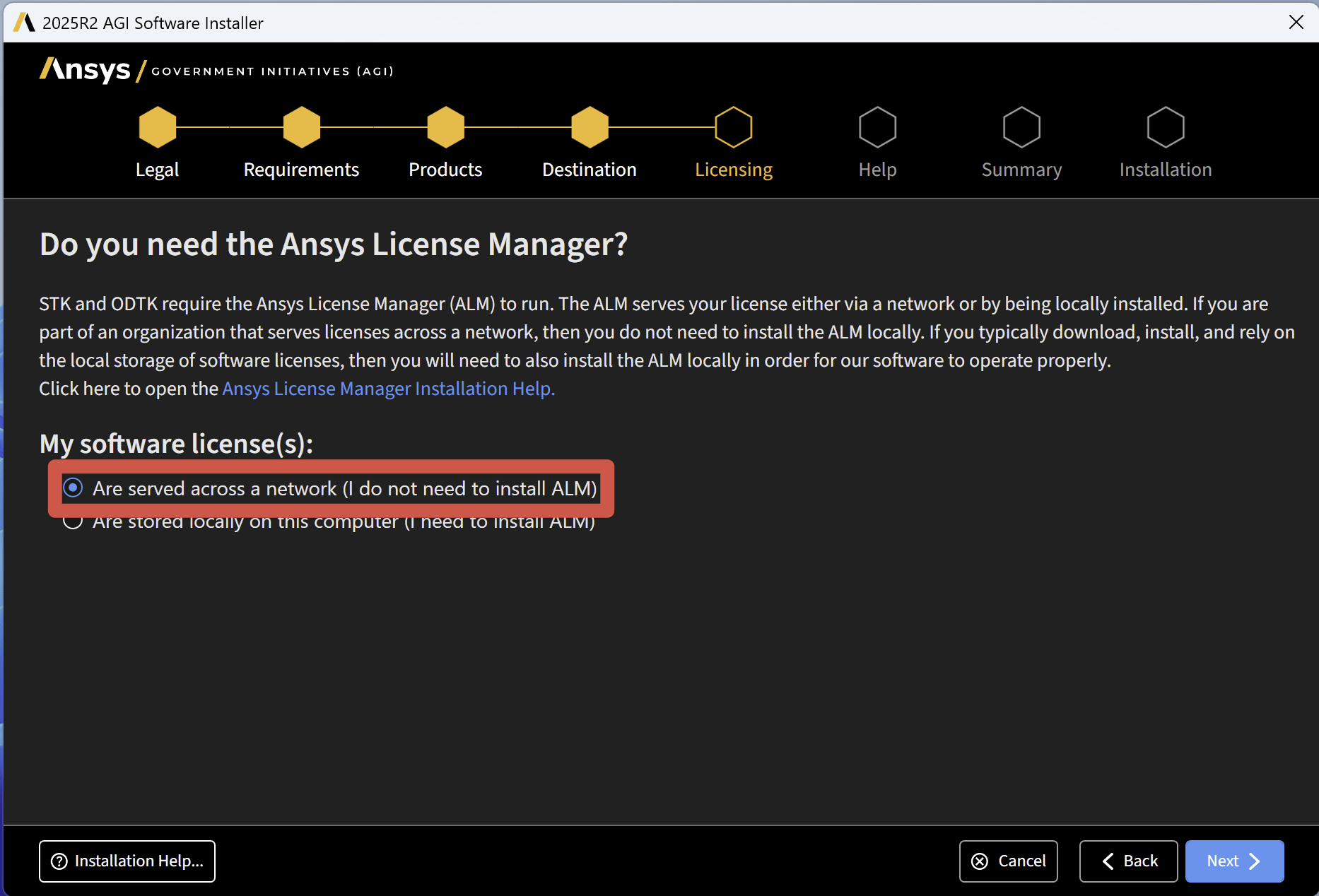
Task: Close the installer window
Action: pos(1296,22)
